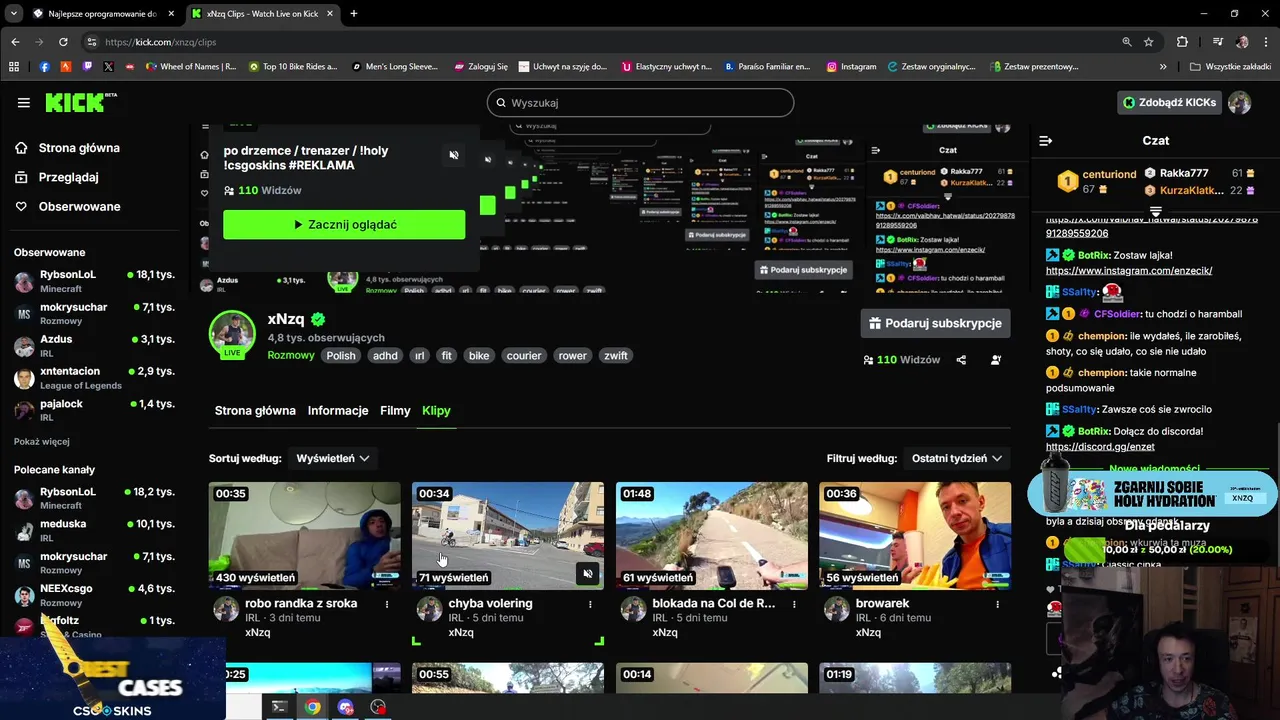Click the Instagram bookmark

[x=851, y=67]
